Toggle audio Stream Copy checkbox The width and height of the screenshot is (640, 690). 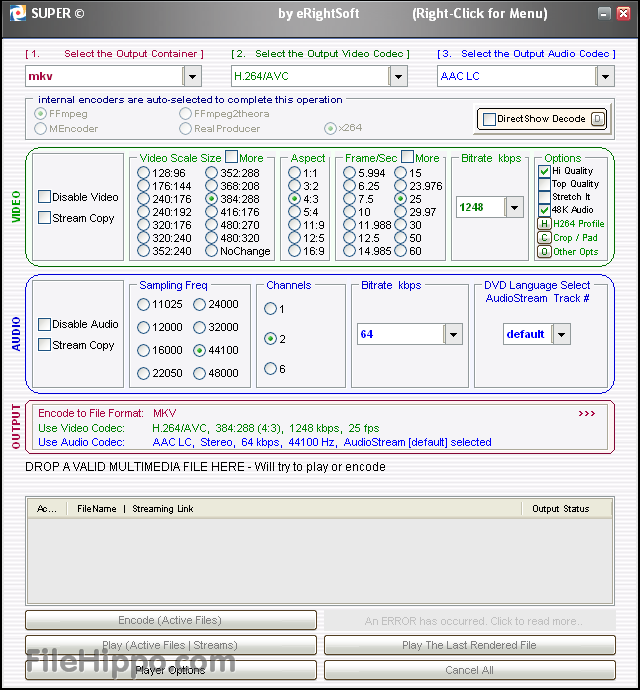[44, 345]
